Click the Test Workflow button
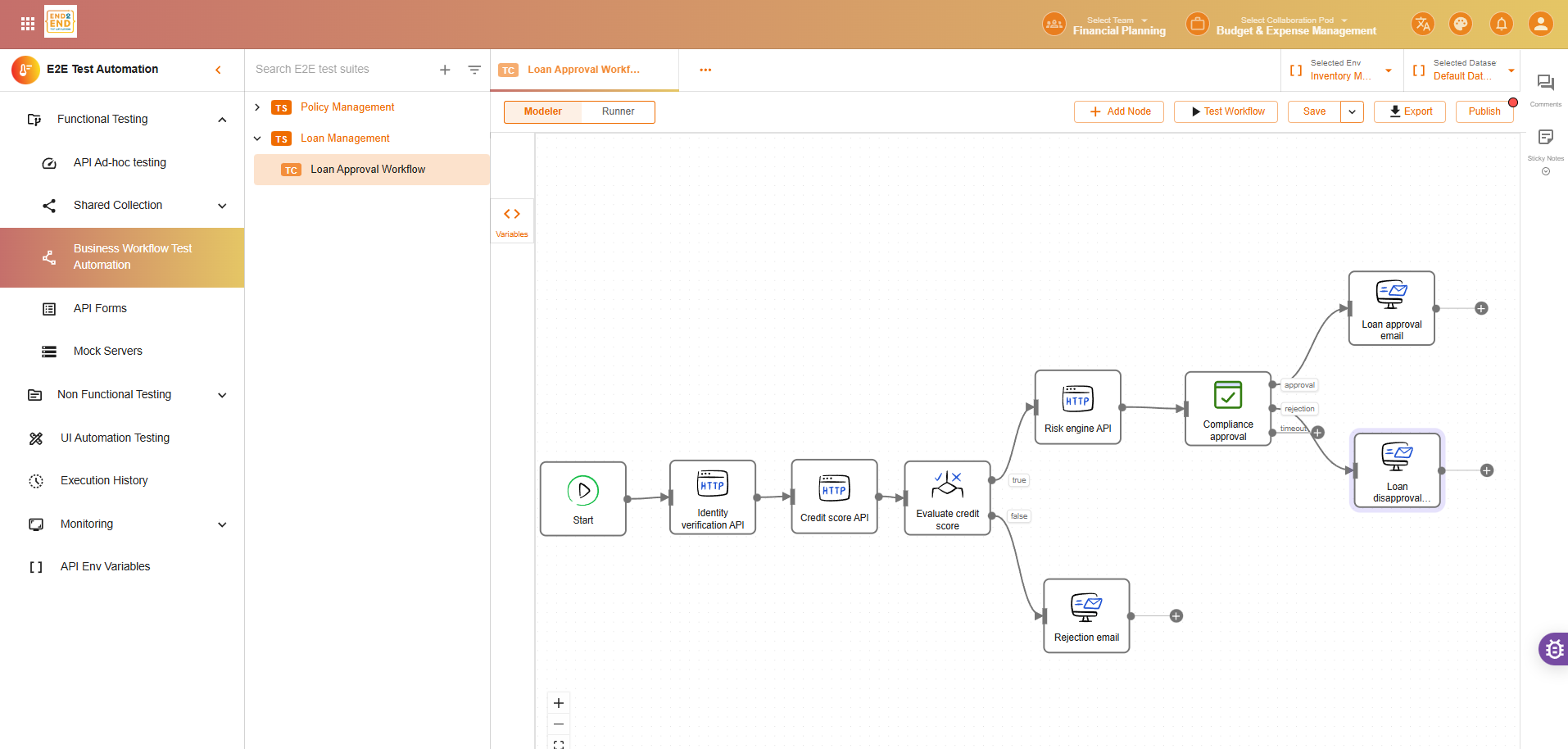1568x749 pixels. click(1226, 111)
